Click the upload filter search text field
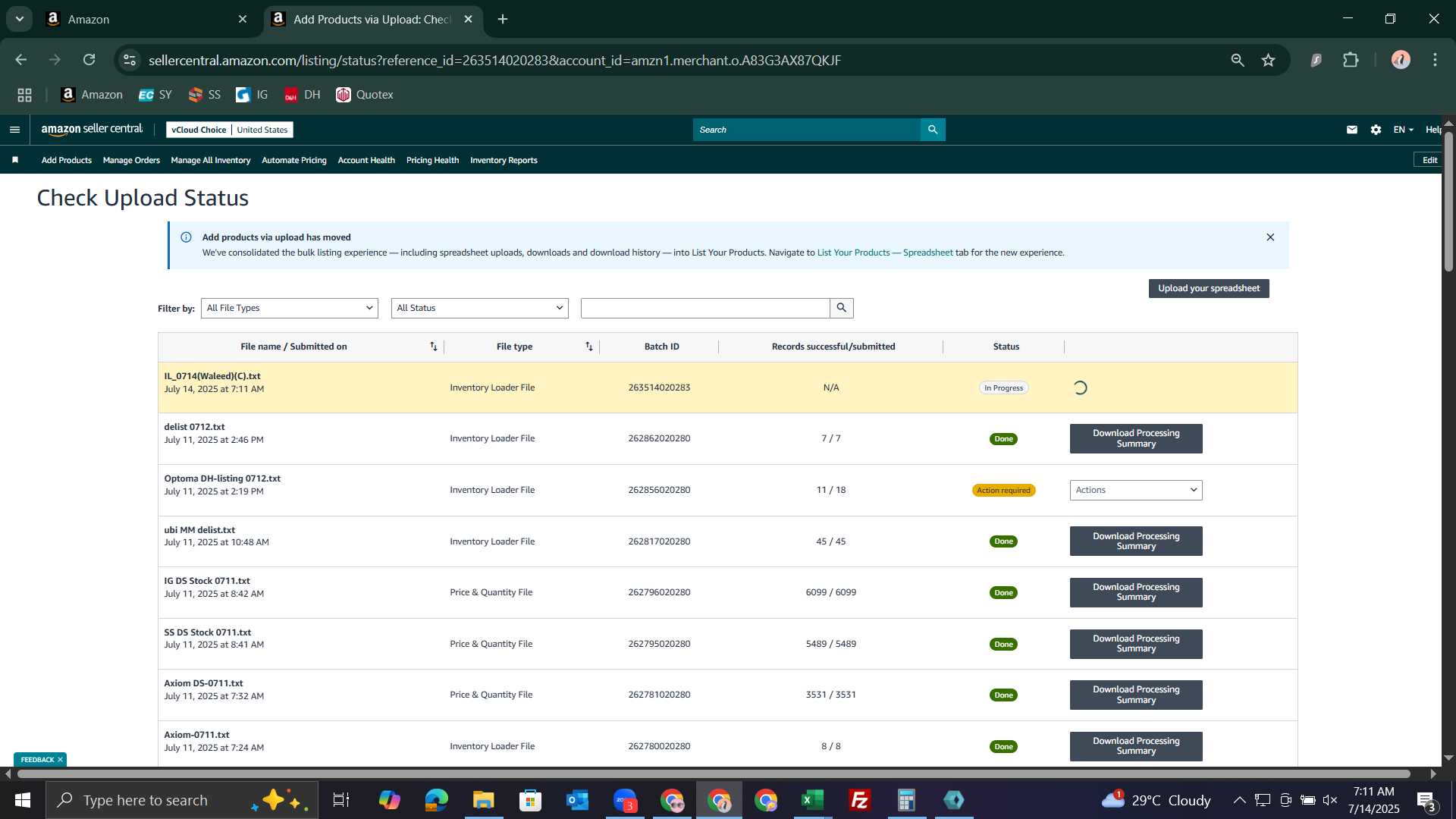The width and height of the screenshot is (1456, 819). 705,308
